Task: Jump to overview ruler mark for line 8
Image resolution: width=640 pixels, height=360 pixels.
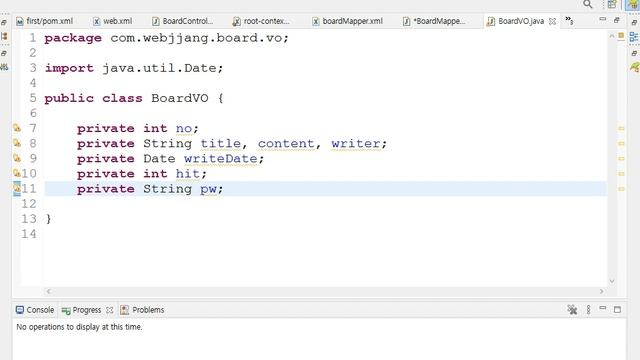Action: click(621, 144)
